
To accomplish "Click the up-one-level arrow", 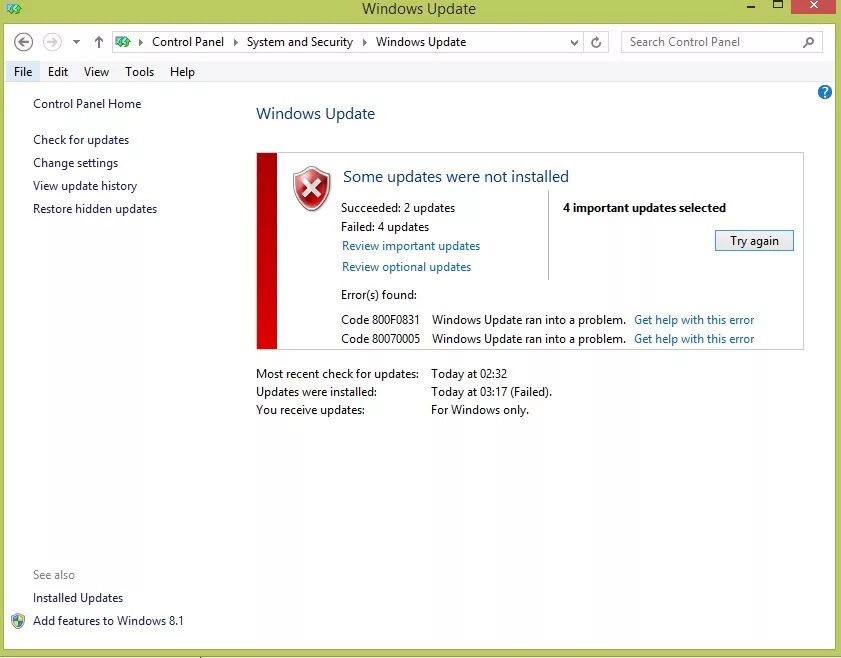I will 97,41.
